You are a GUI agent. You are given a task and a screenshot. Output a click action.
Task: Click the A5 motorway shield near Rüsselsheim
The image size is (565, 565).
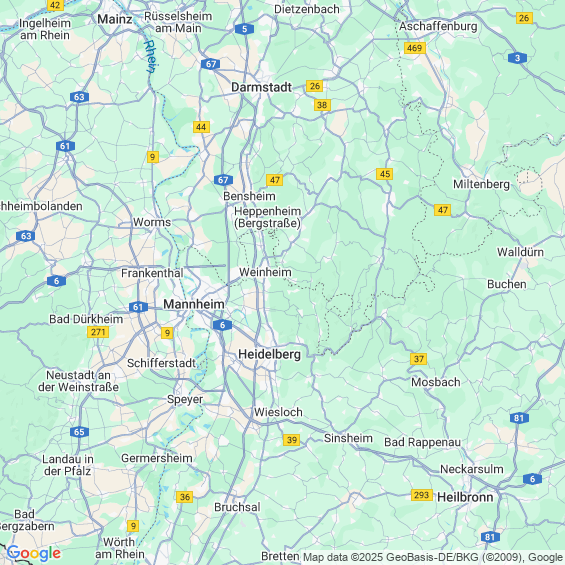pos(244,29)
